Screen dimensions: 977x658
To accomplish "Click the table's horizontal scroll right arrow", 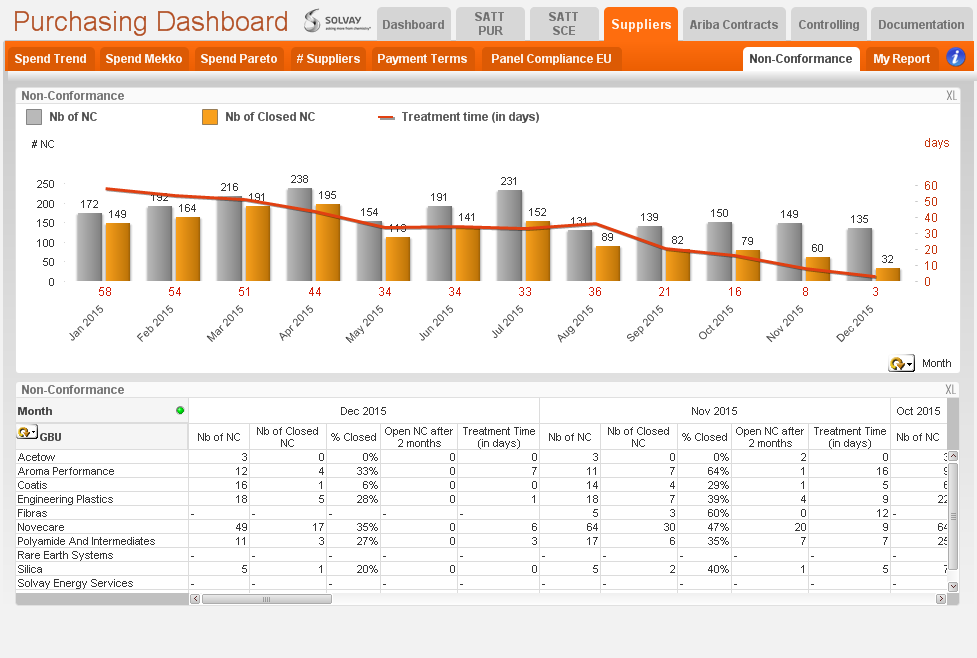I will click(x=941, y=599).
